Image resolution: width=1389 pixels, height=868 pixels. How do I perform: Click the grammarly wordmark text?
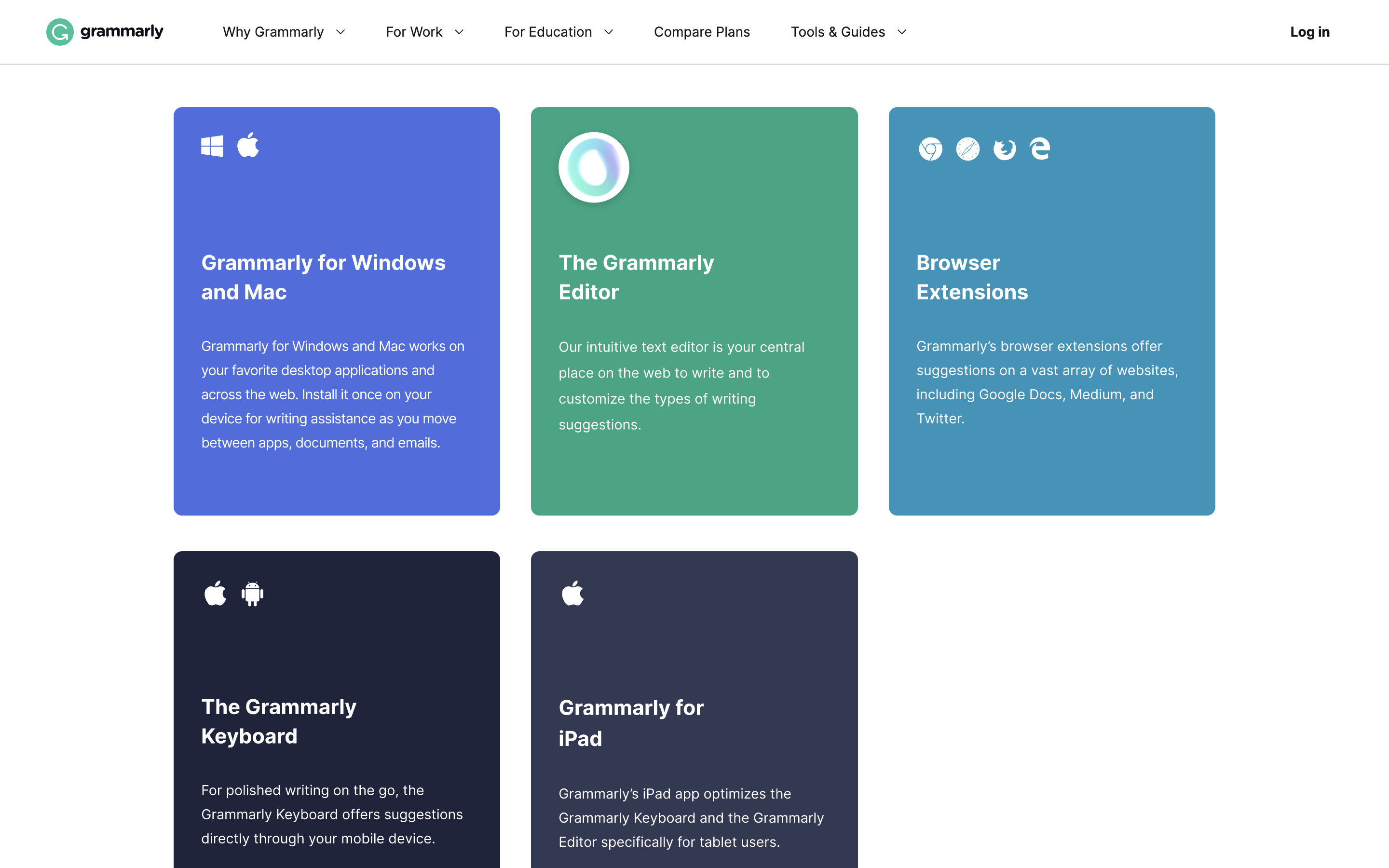[x=122, y=31]
